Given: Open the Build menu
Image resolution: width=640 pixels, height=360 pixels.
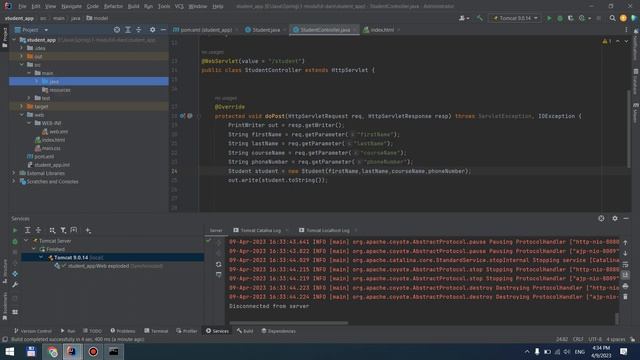Looking at the screenshot, I should [133, 7].
